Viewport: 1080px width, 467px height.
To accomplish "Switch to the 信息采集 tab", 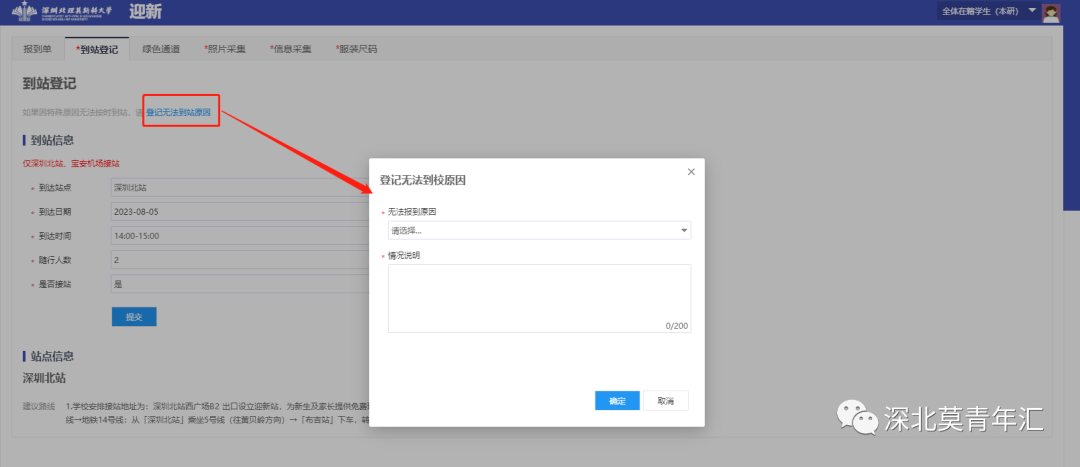I will point(291,49).
